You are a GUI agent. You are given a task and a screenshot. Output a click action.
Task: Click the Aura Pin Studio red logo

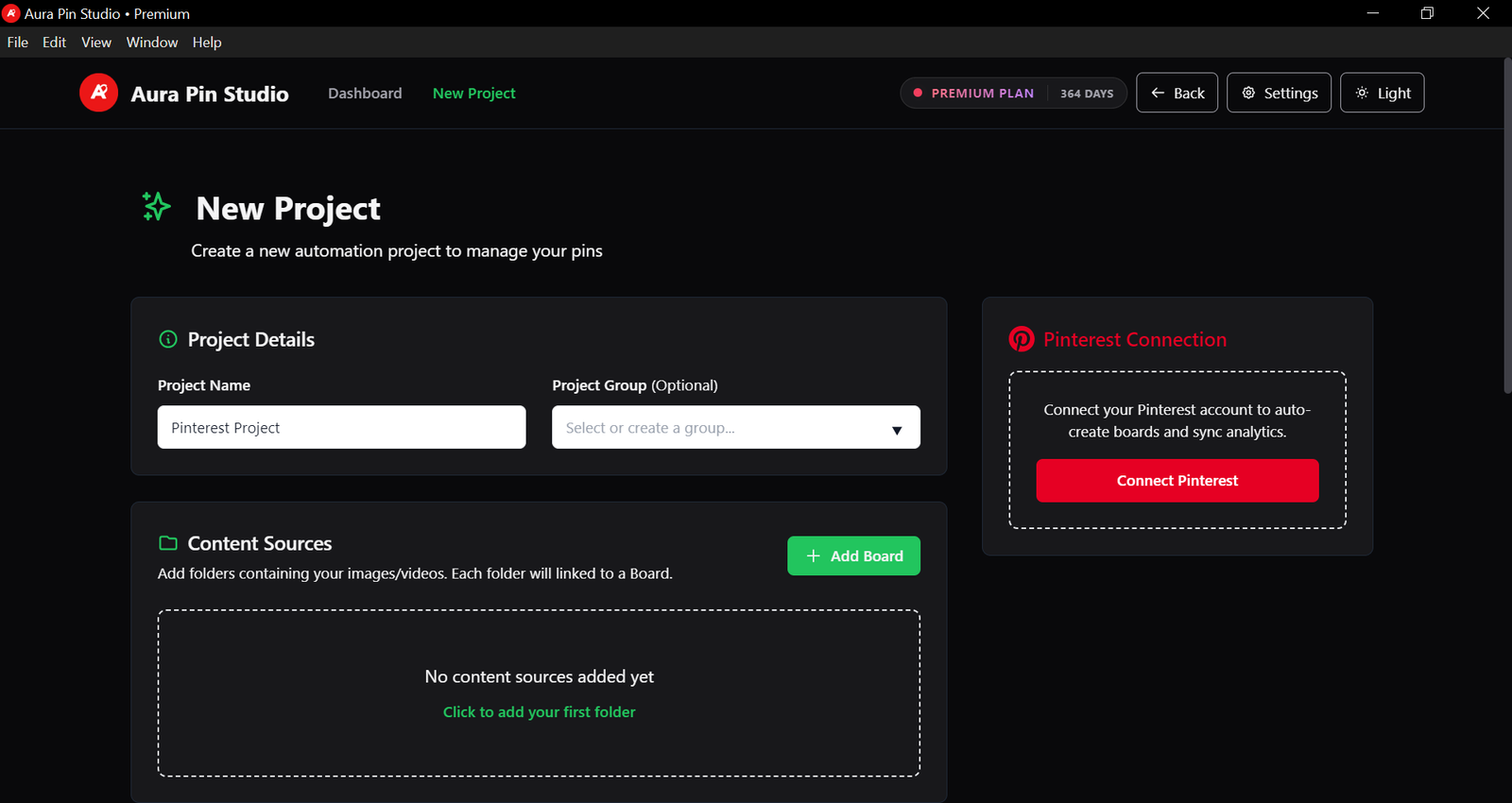[98, 93]
